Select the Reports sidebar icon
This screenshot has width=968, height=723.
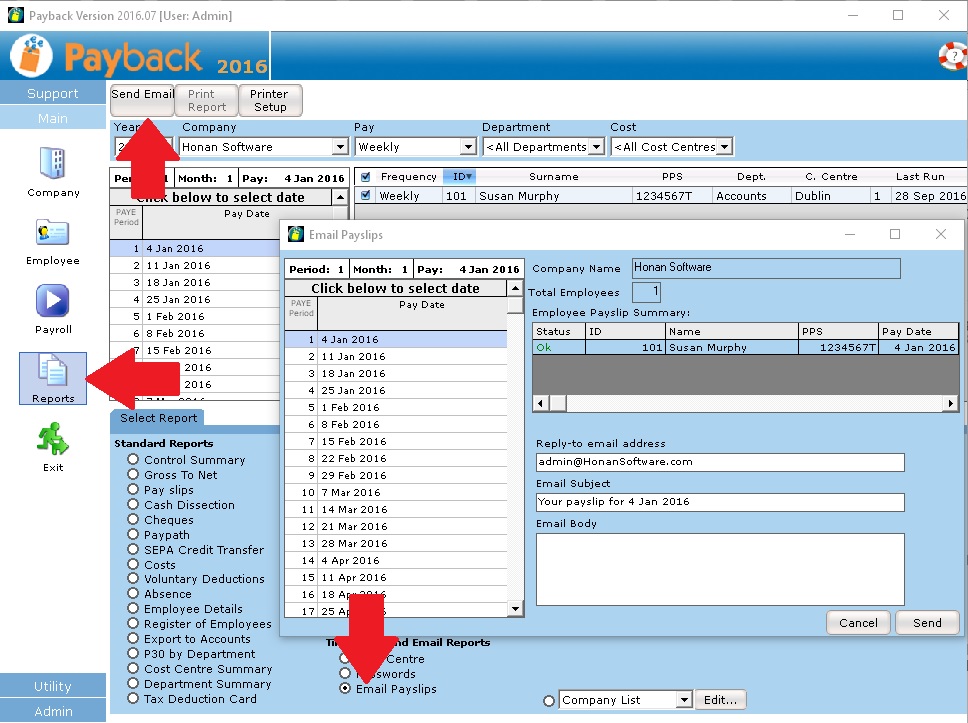click(x=52, y=372)
